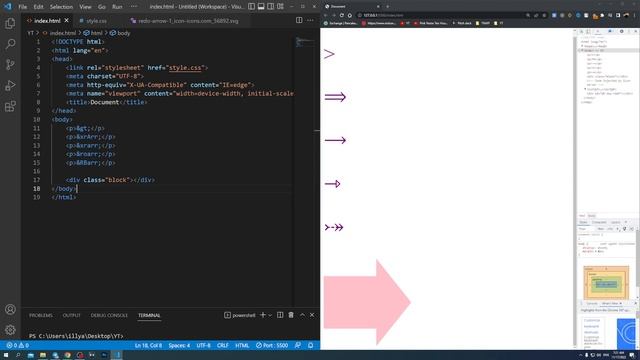Click the CRLF line ending status
Image resolution: width=640 pixels, height=360 pixels.
[x=222, y=345]
